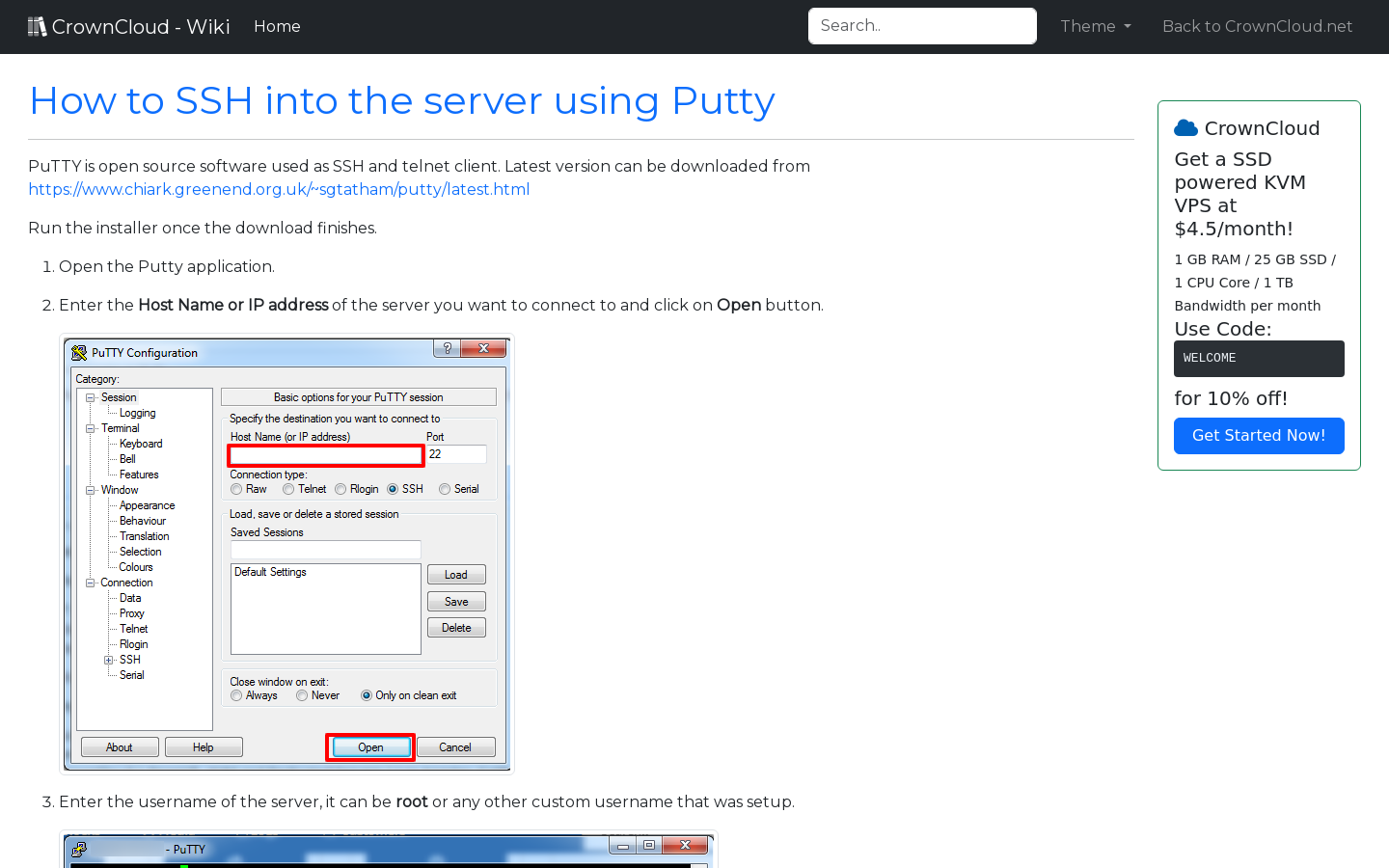The height and width of the screenshot is (868, 1389).
Task: Go to Back to CrownCloud.net
Action: (1257, 26)
